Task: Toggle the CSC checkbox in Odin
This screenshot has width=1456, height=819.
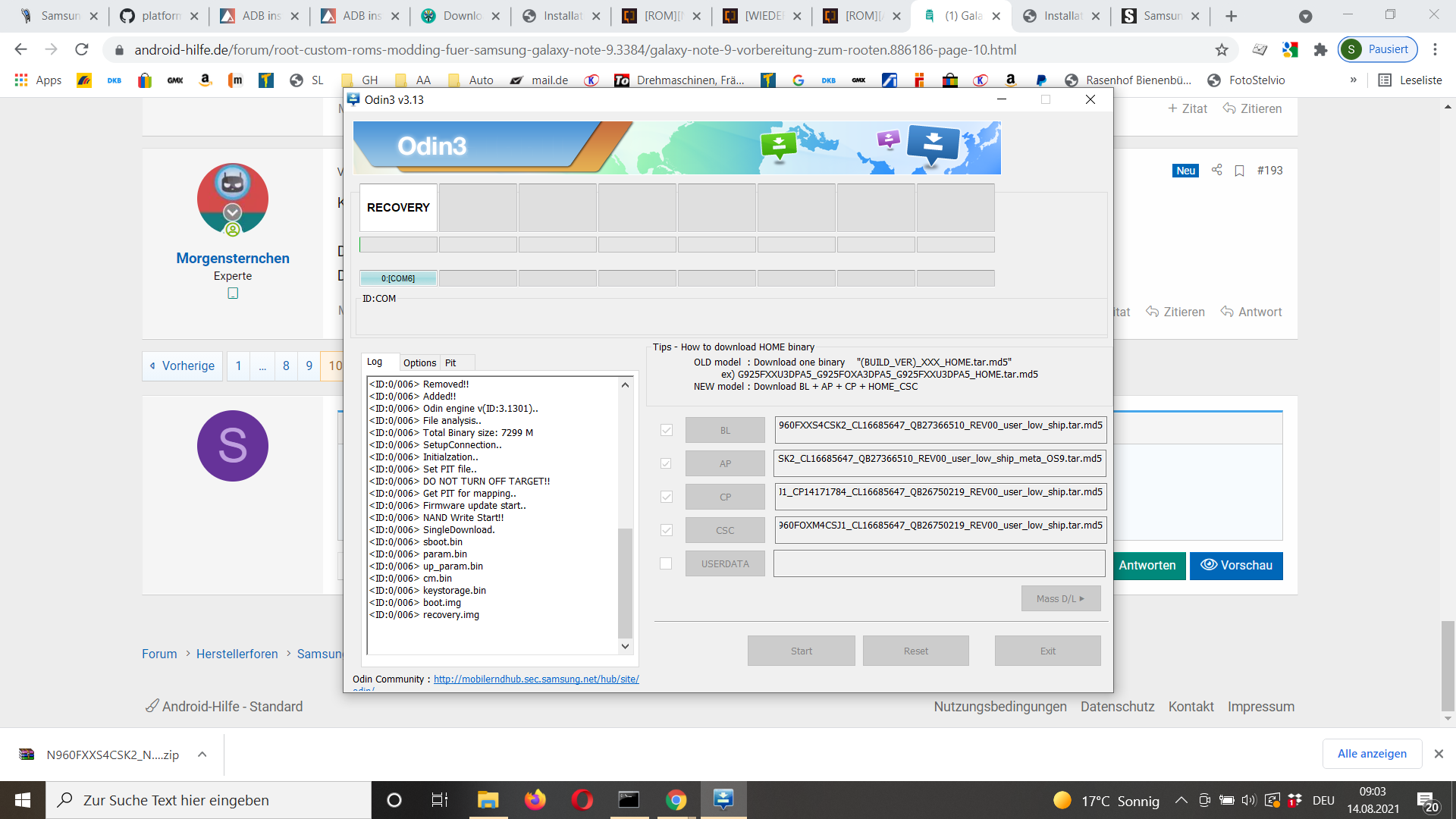Action: click(x=666, y=530)
